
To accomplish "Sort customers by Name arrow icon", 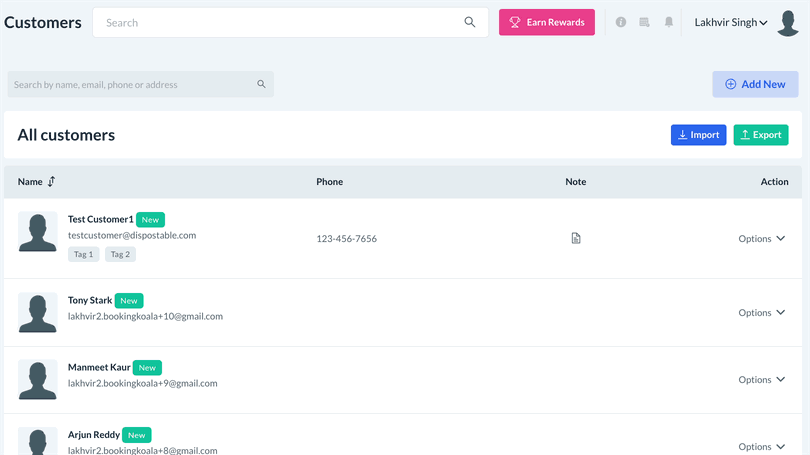I will 51,181.
